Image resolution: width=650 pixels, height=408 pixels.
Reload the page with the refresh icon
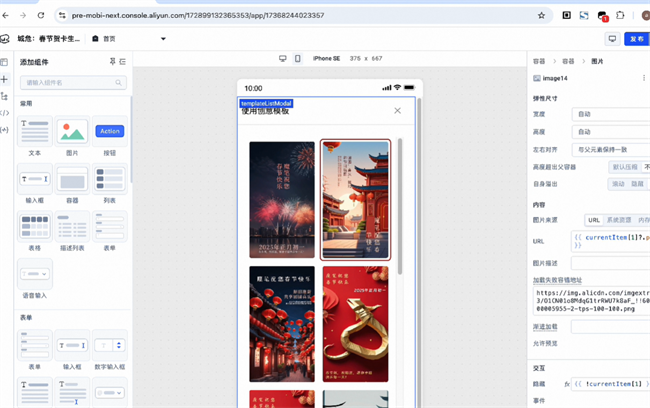click(41, 15)
